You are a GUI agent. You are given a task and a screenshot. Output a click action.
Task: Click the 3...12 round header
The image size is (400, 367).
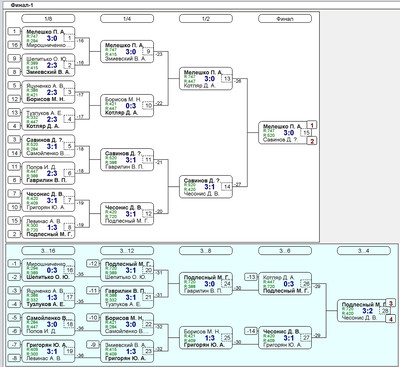tap(127, 251)
